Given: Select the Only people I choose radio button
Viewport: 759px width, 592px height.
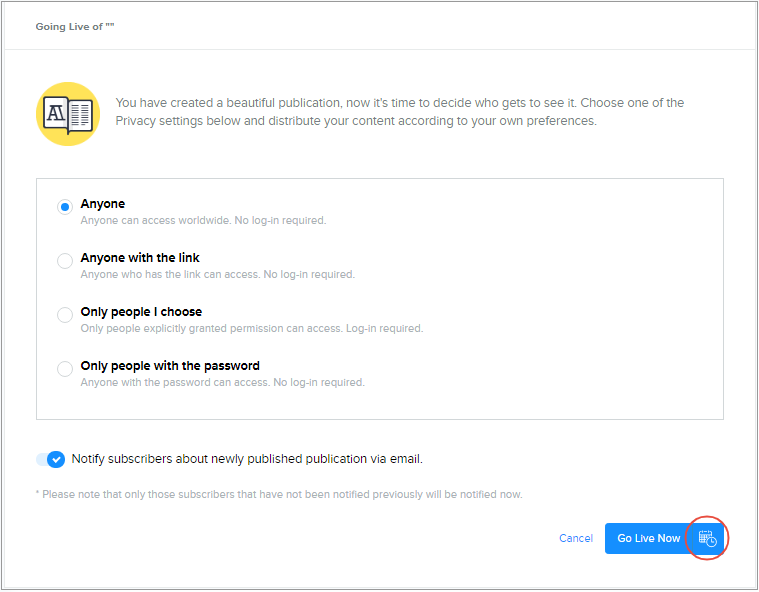Looking at the screenshot, I should (65, 315).
